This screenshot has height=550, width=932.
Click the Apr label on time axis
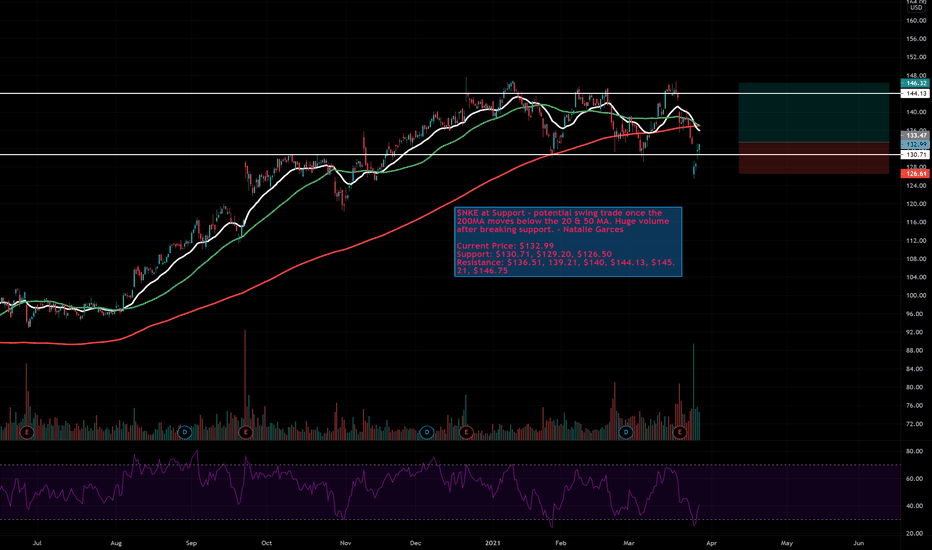click(711, 543)
